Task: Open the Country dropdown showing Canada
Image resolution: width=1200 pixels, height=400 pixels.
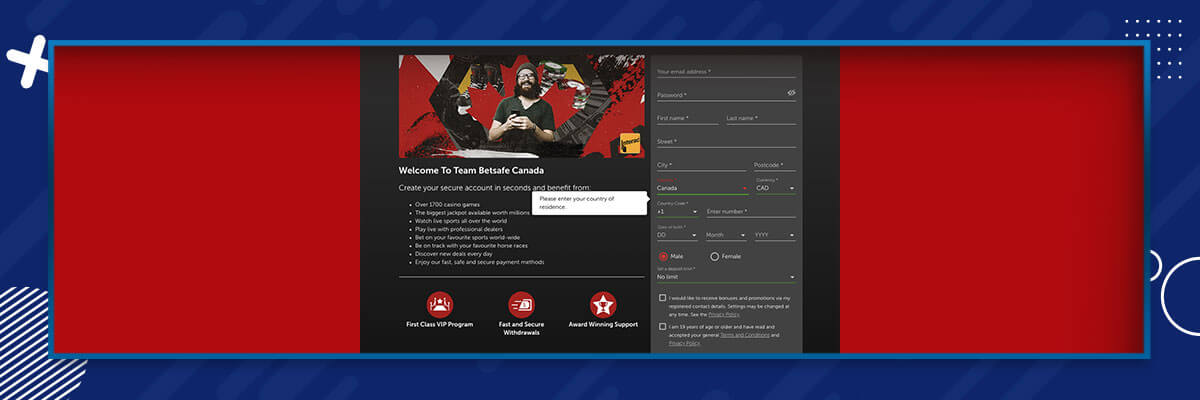Action: (701, 187)
